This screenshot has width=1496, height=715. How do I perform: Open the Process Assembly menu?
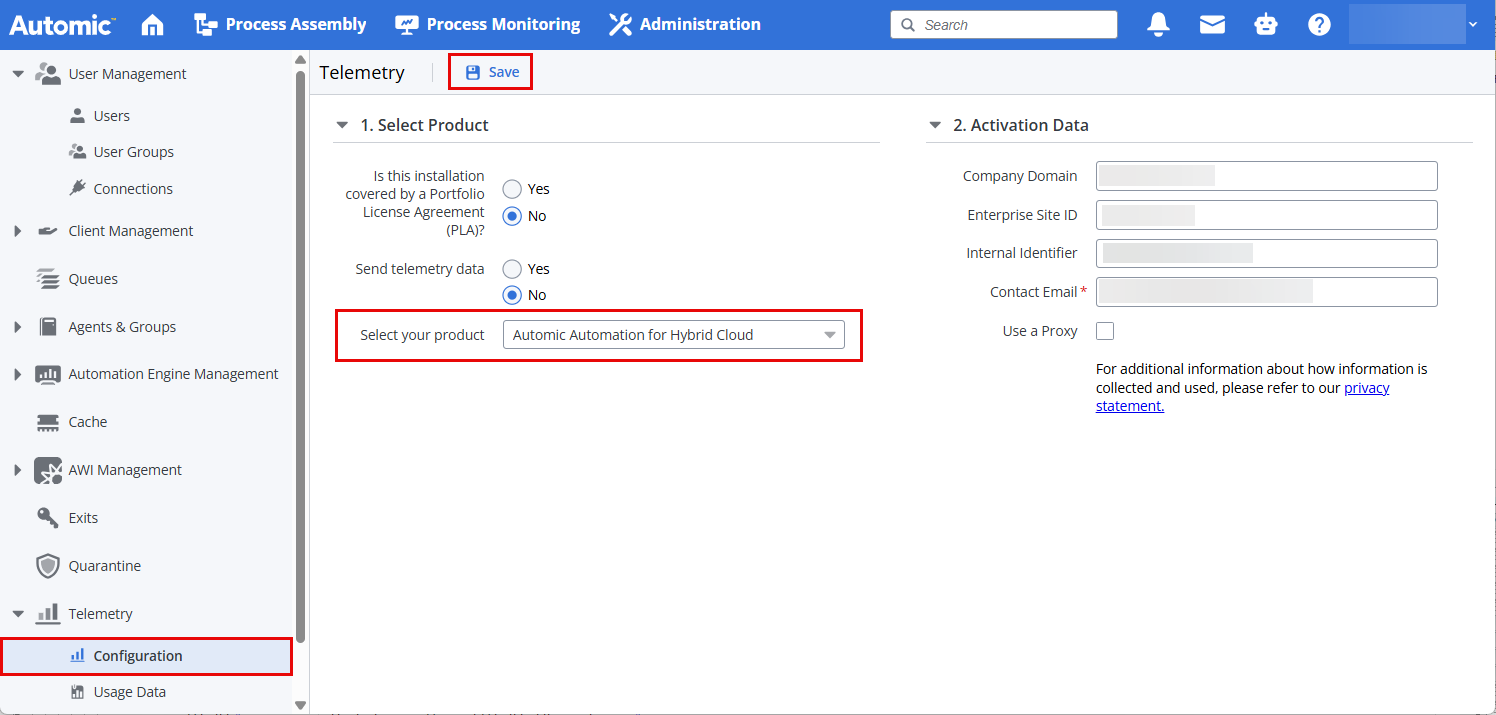280,25
